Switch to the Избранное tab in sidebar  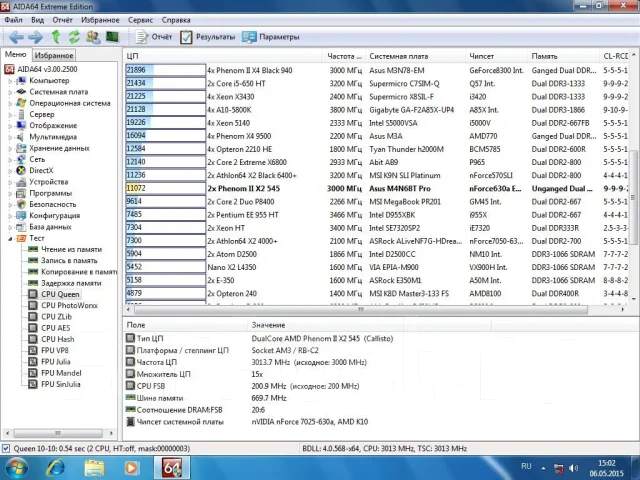[x=54, y=55]
